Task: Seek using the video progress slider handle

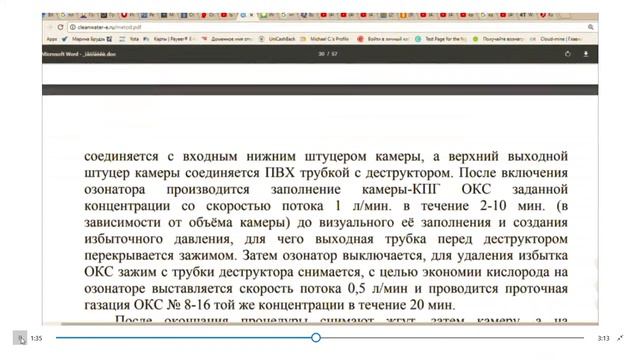Action: coord(316,338)
